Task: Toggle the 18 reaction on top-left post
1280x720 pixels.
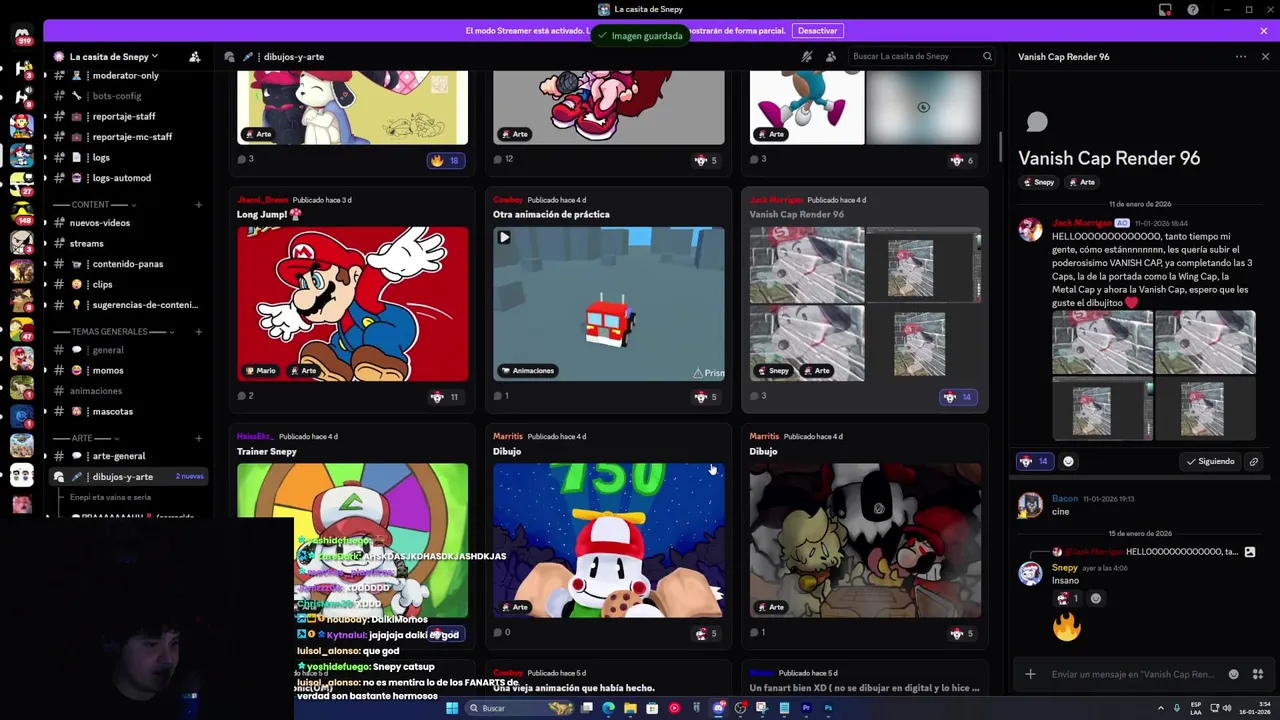Action: pos(446,160)
